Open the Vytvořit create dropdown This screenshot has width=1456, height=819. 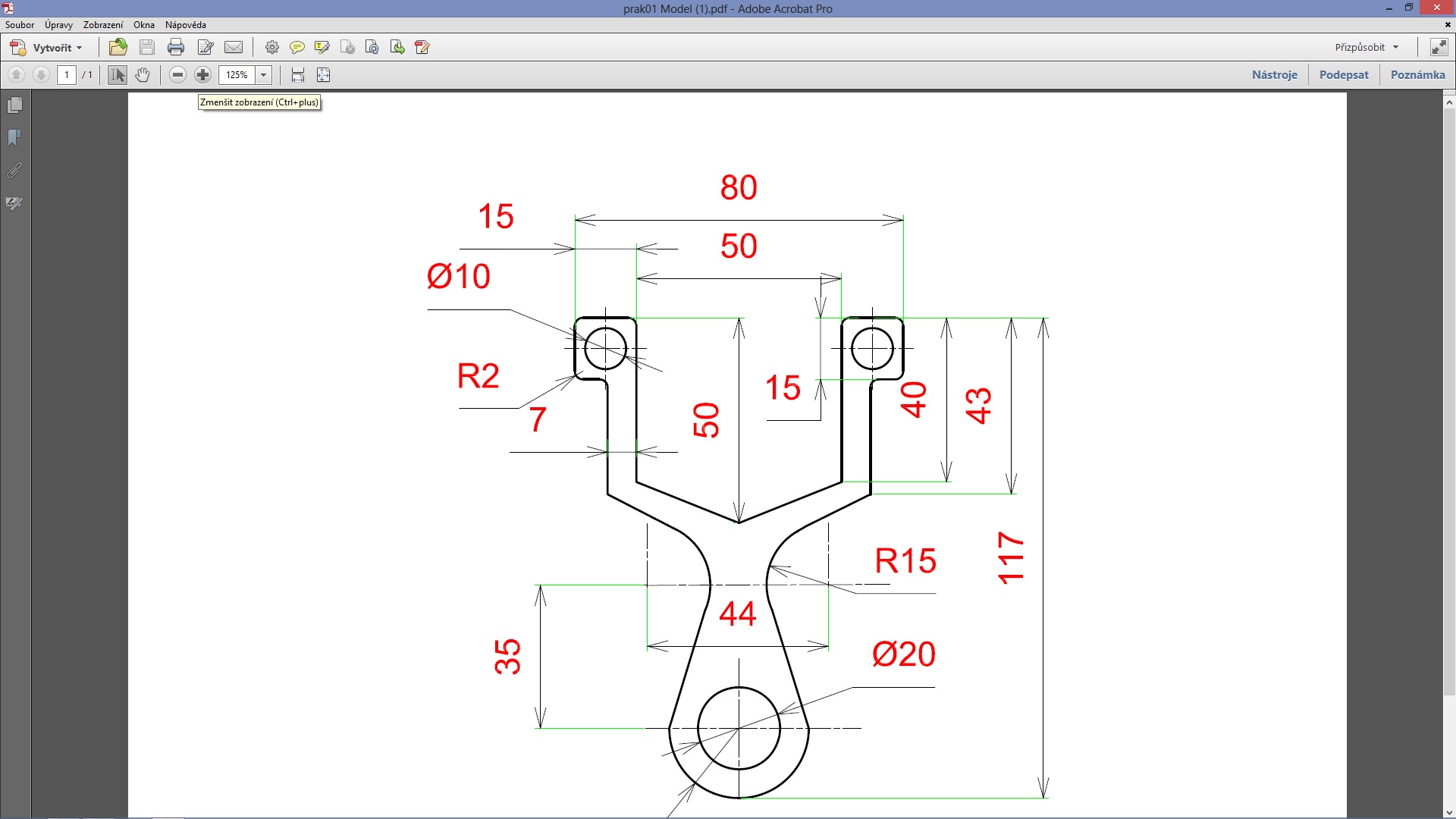46,47
